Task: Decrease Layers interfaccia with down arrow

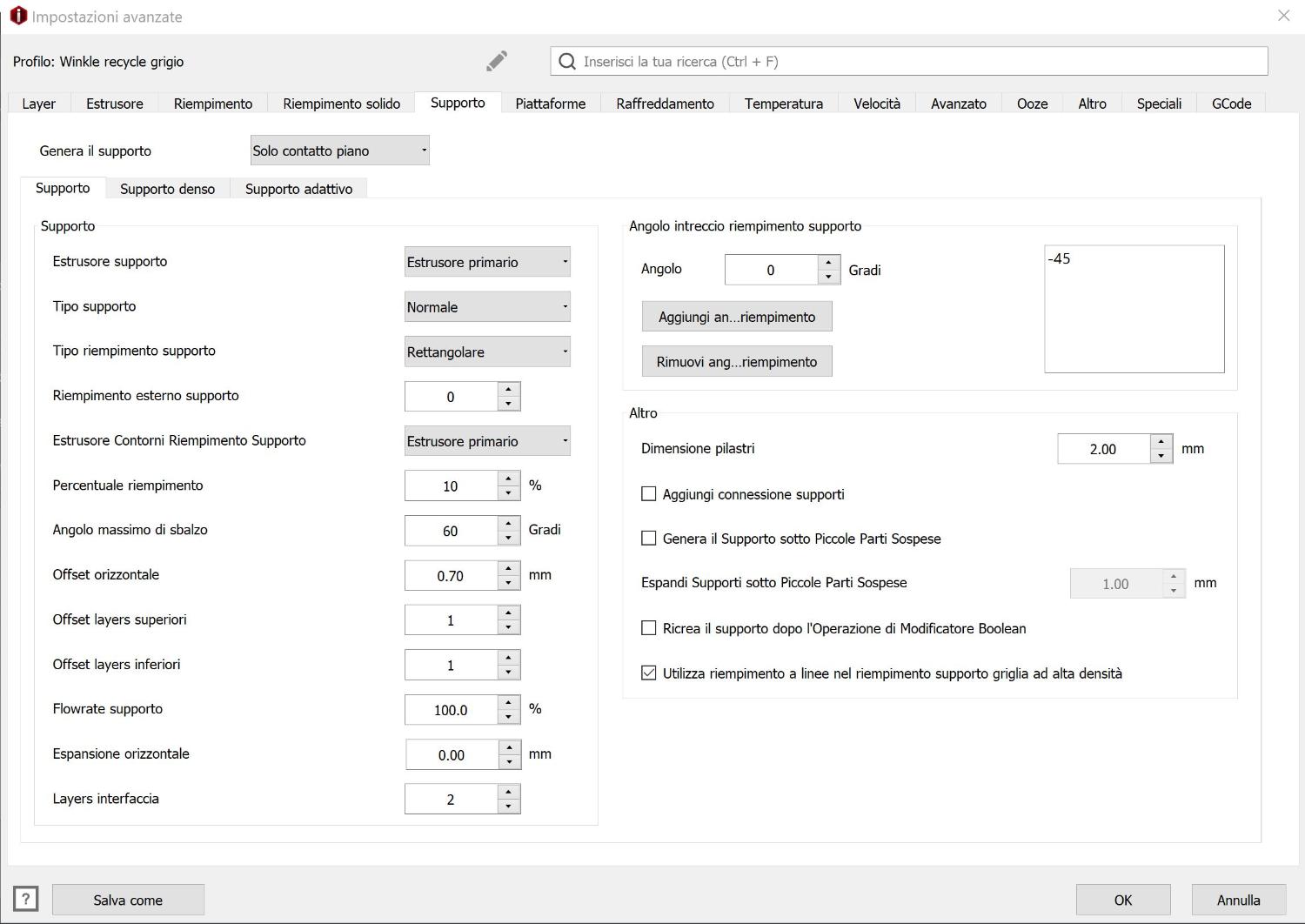Action: pos(509,807)
